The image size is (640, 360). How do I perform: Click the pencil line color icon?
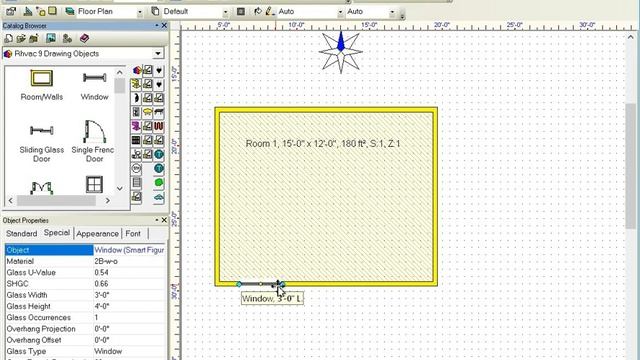269,11
